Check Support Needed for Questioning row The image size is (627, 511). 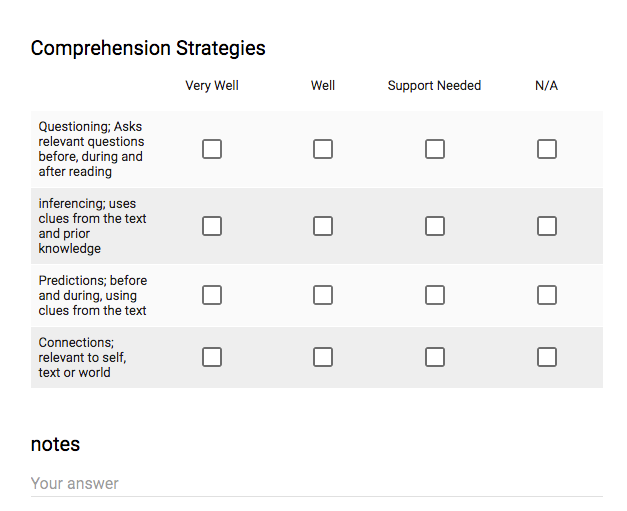(435, 149)
